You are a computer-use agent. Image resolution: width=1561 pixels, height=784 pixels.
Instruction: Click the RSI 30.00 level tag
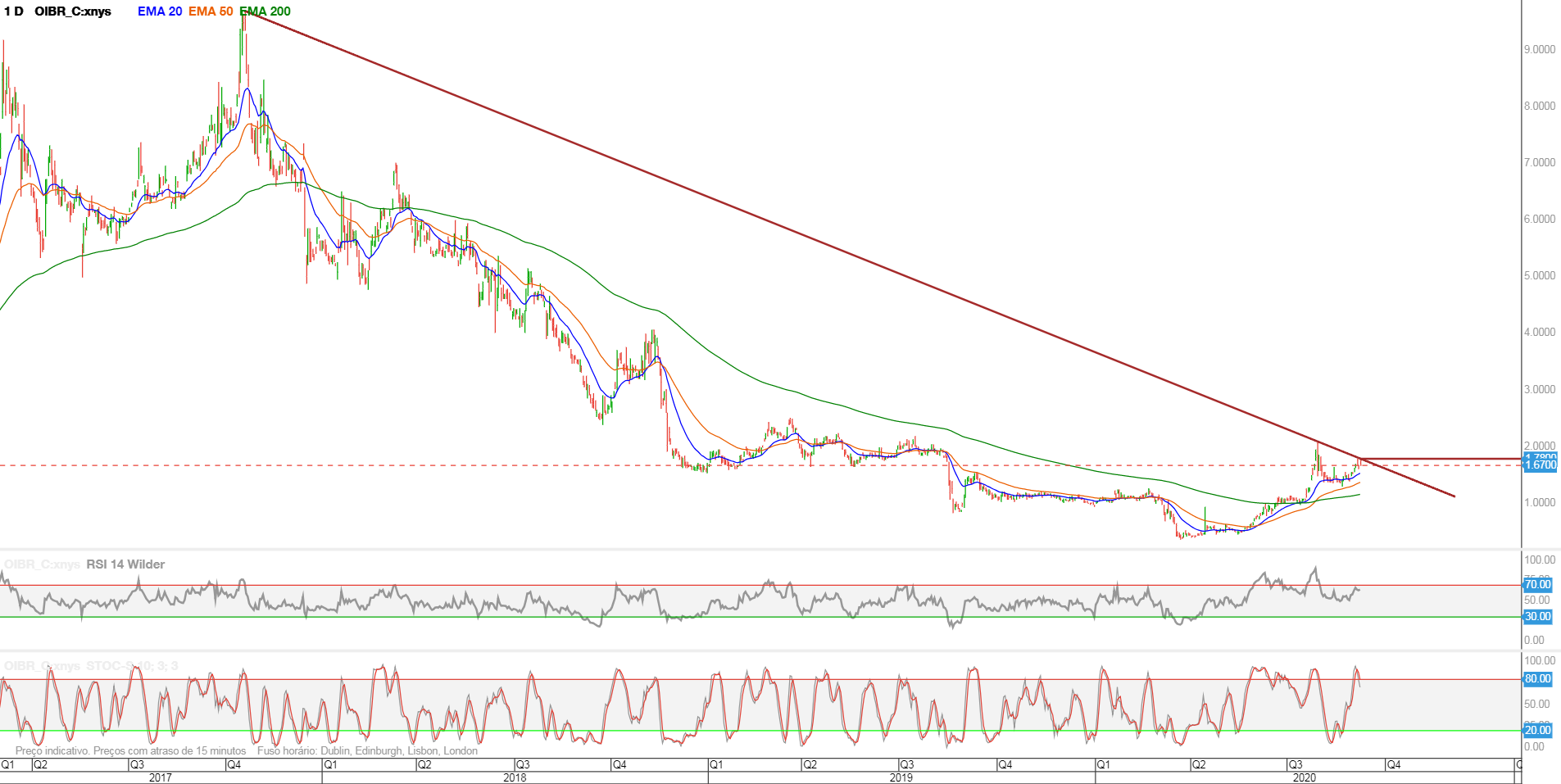[x=1537, y=617]
